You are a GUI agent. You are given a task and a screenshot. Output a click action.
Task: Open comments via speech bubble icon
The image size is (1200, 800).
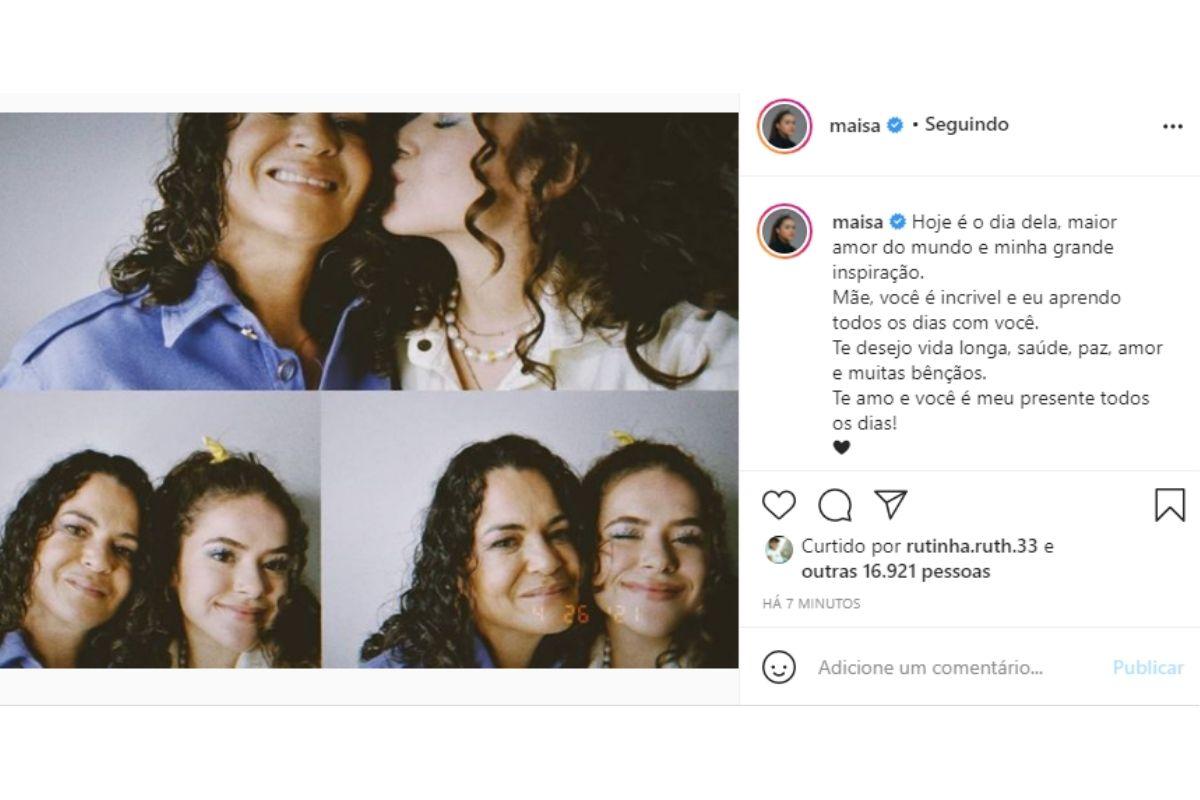pos(834,505)
